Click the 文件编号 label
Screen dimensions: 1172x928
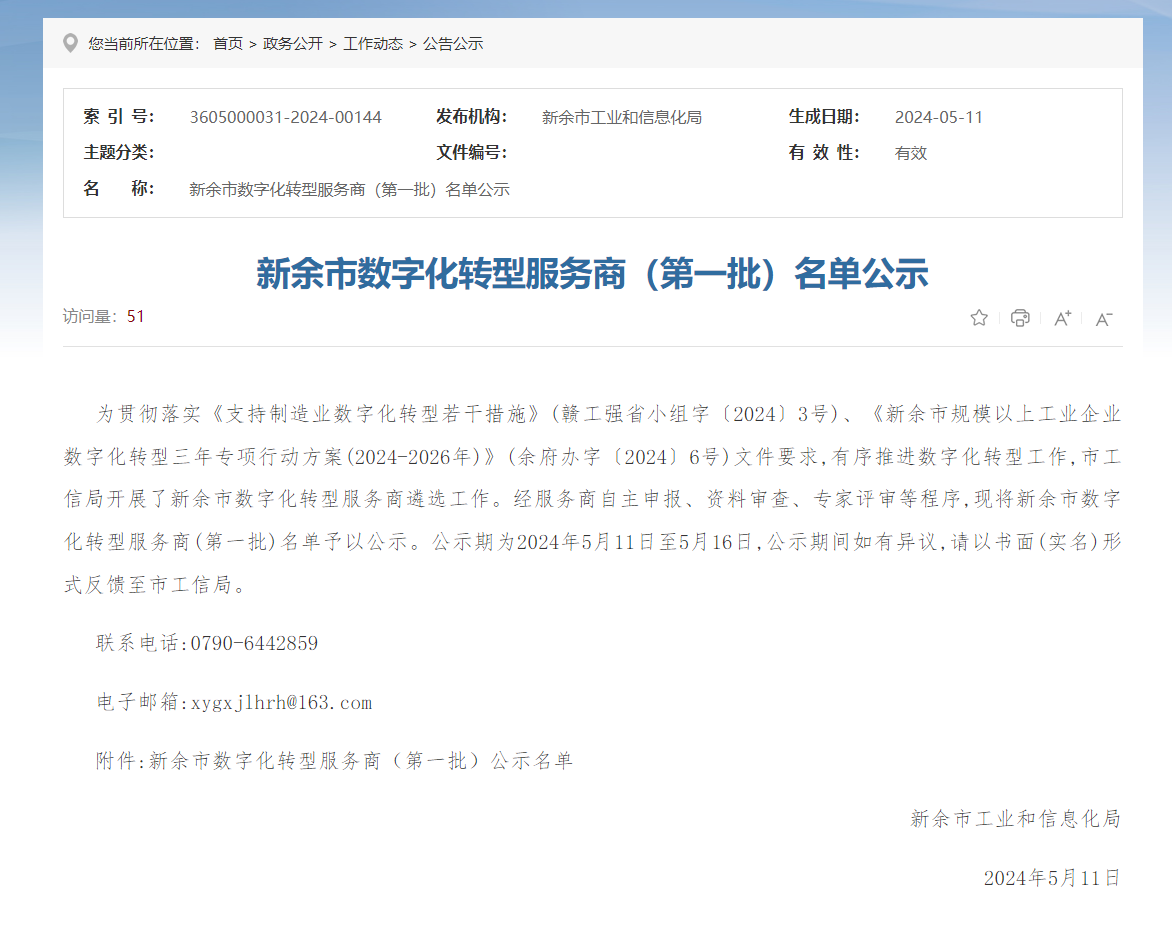pos(472,152)
